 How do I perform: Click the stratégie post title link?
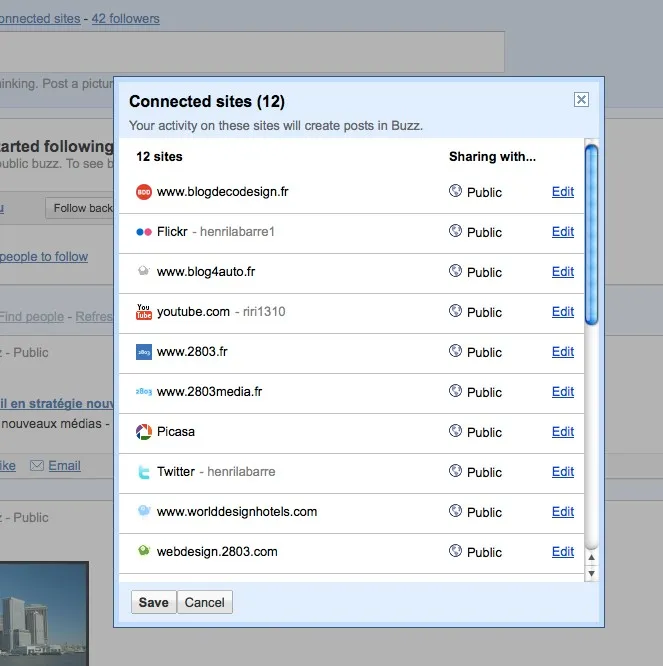[57, 404]
